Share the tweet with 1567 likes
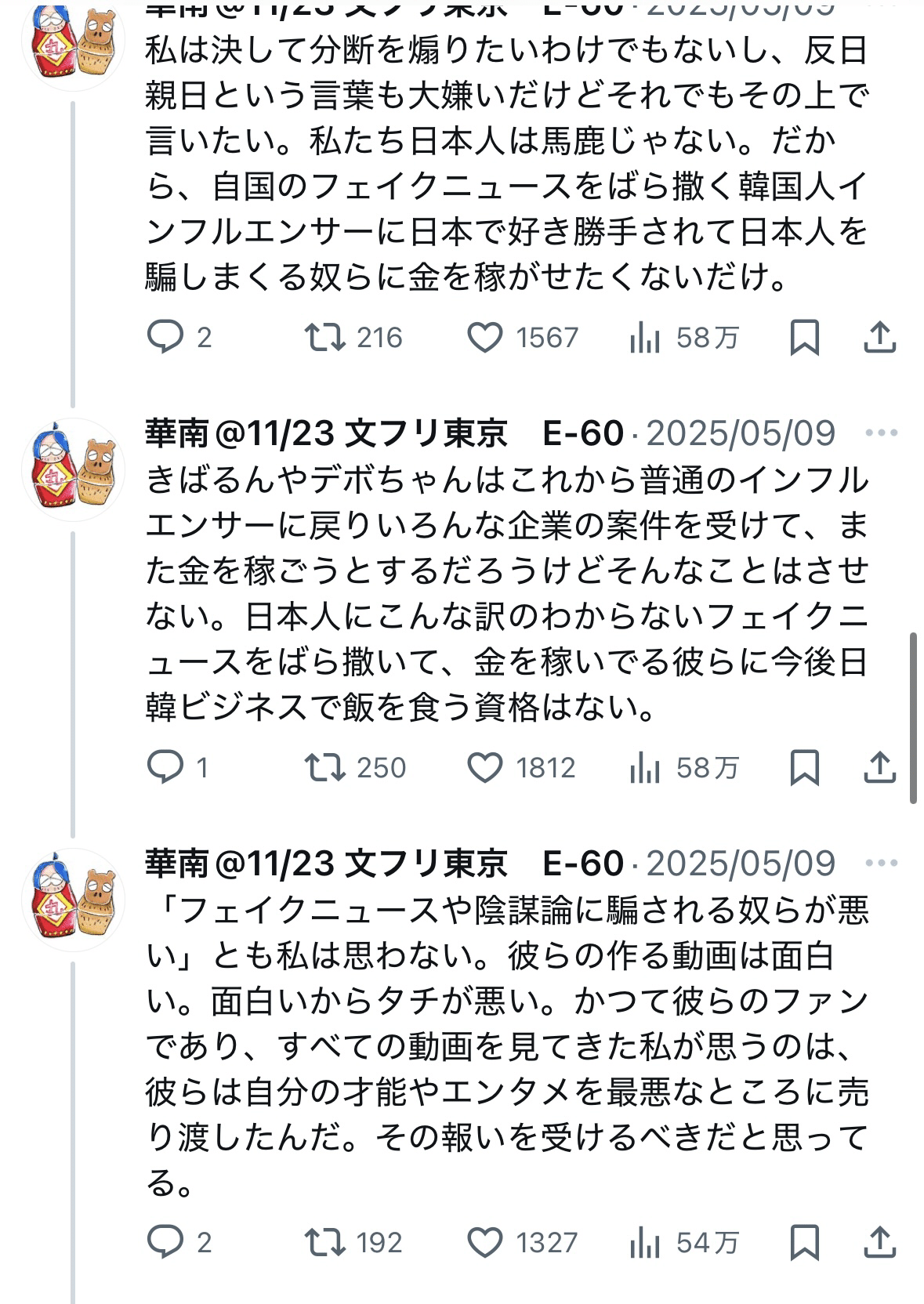The width and height of the screenshot is (924, 1304). click(x=879, y=338)
